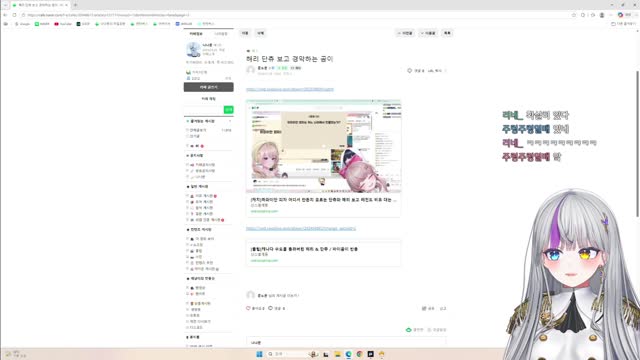Click the comment bubble icon below post

pos(270,308)
